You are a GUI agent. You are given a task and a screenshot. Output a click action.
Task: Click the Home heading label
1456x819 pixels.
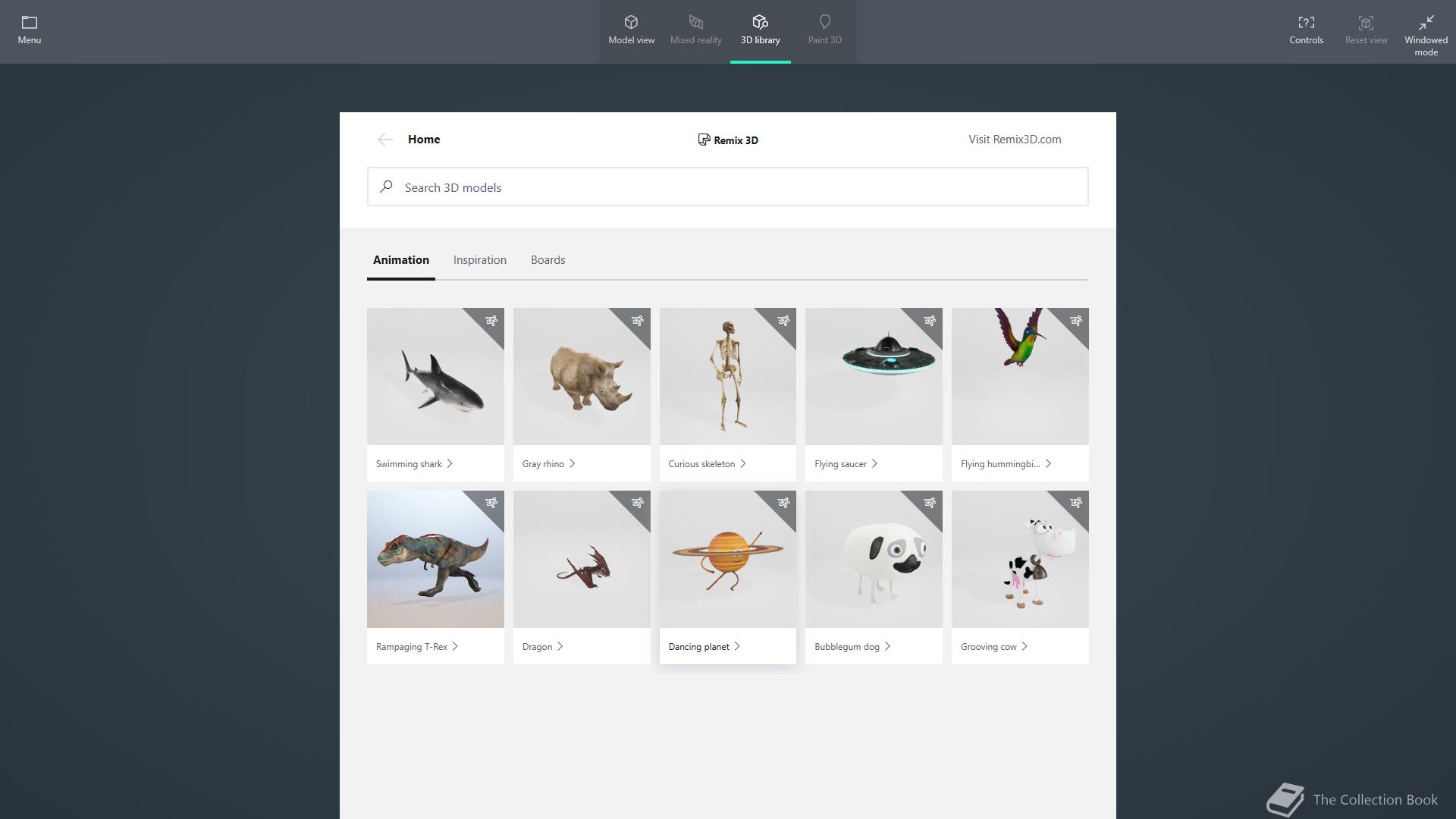click(424, 140)
